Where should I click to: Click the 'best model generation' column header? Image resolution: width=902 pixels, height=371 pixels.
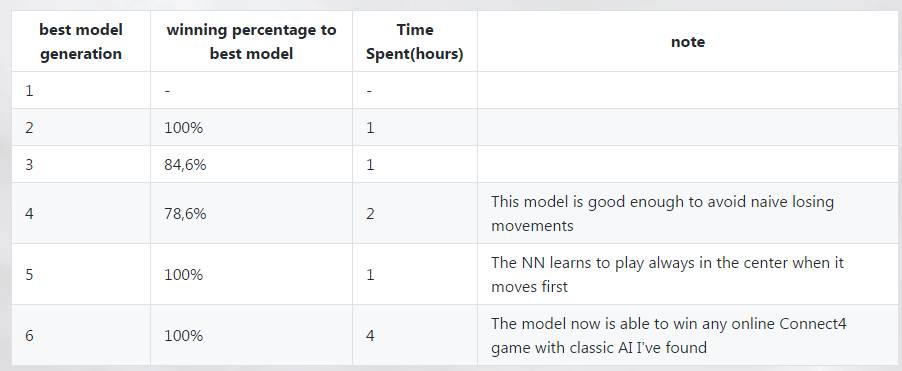tap(81, 41)
